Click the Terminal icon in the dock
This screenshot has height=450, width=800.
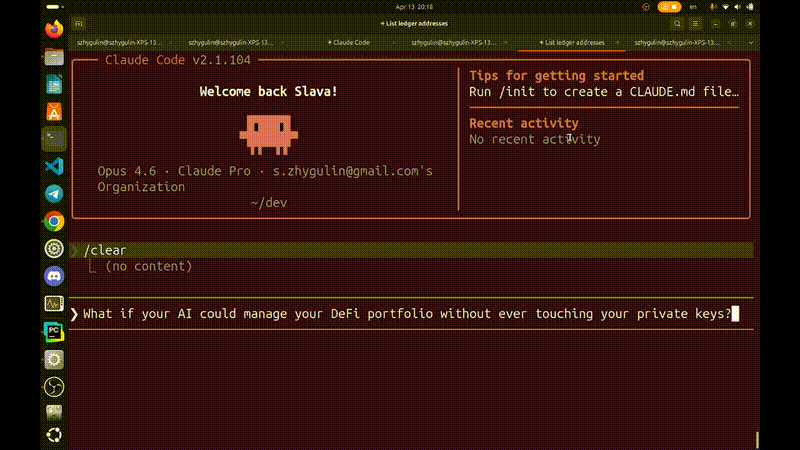click(54, 139)
